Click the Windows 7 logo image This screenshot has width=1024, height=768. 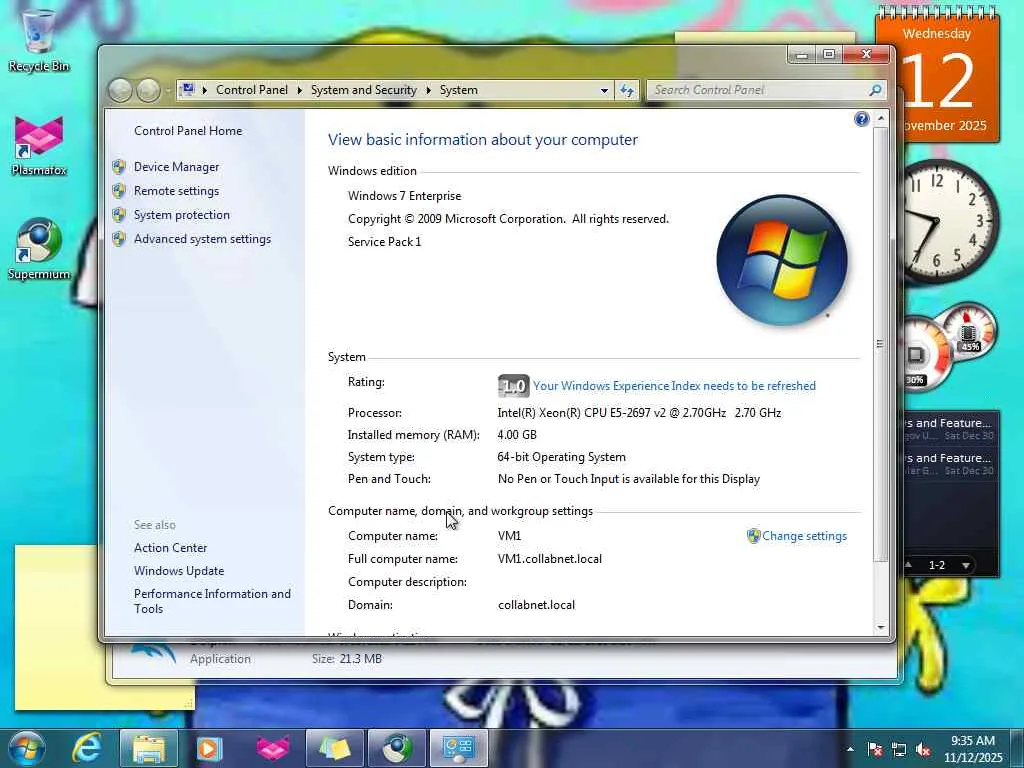click(782, 260)
